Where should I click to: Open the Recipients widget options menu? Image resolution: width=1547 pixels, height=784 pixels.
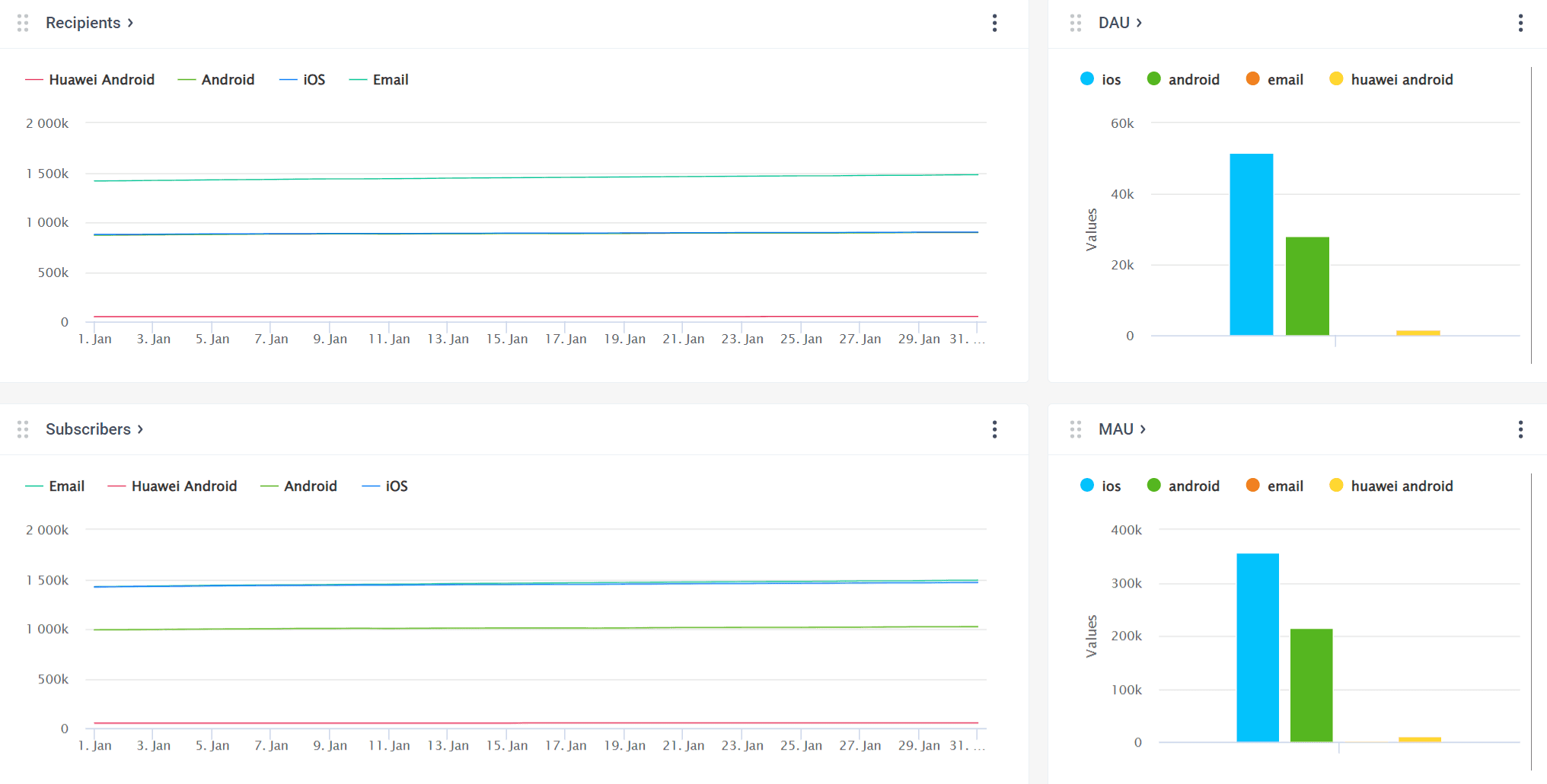coord(994,23)
